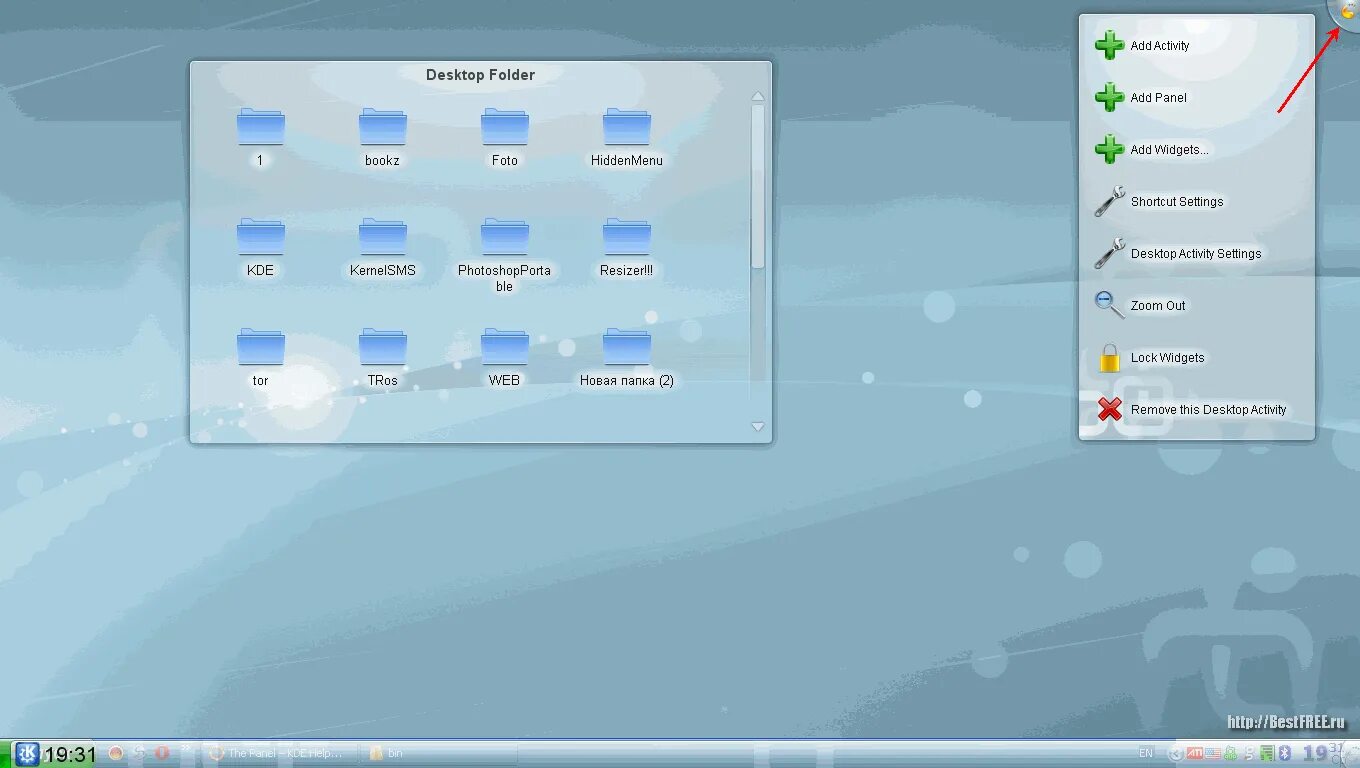Open Shortcut Settings

pyautogui.click(x=1159, y=201)
